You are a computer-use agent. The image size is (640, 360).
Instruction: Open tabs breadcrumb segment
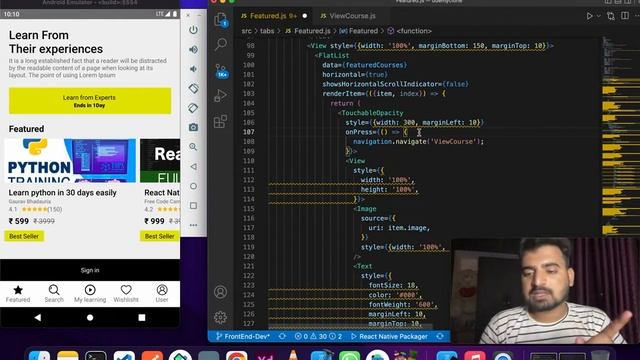pyautogui.click(x=267, y=31)
